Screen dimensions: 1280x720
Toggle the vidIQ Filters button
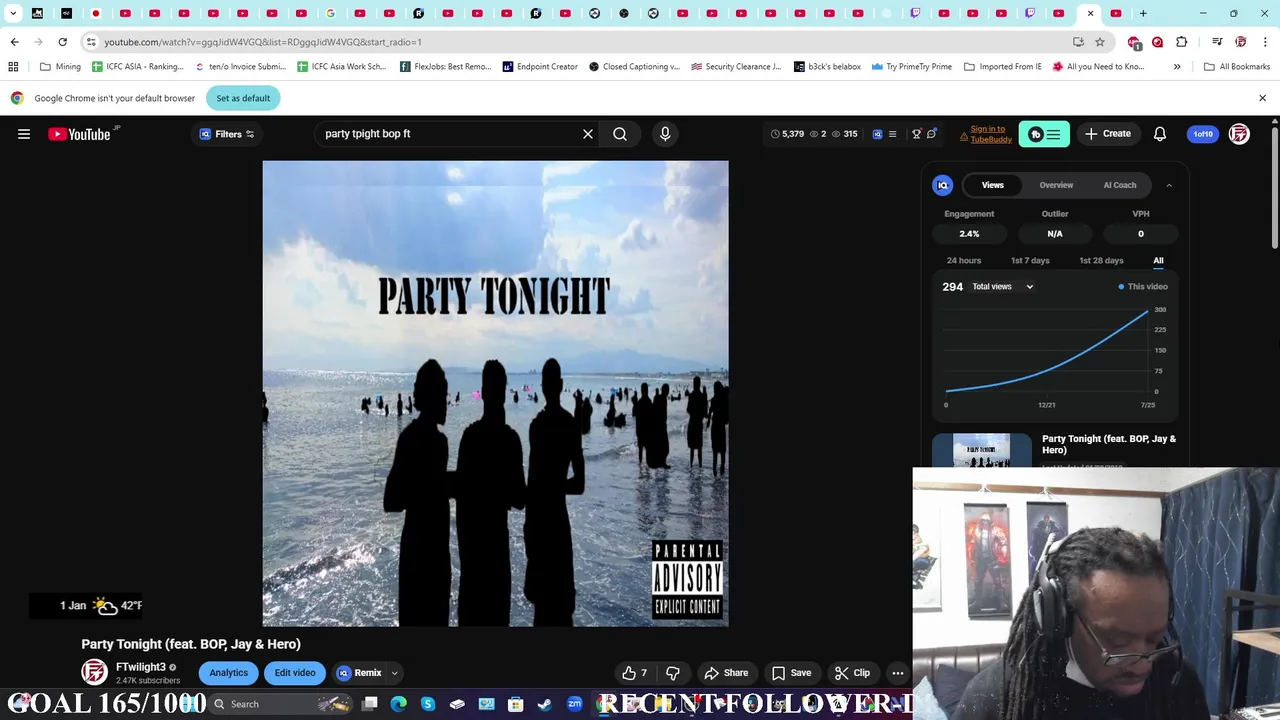click(x=227, y=134)
